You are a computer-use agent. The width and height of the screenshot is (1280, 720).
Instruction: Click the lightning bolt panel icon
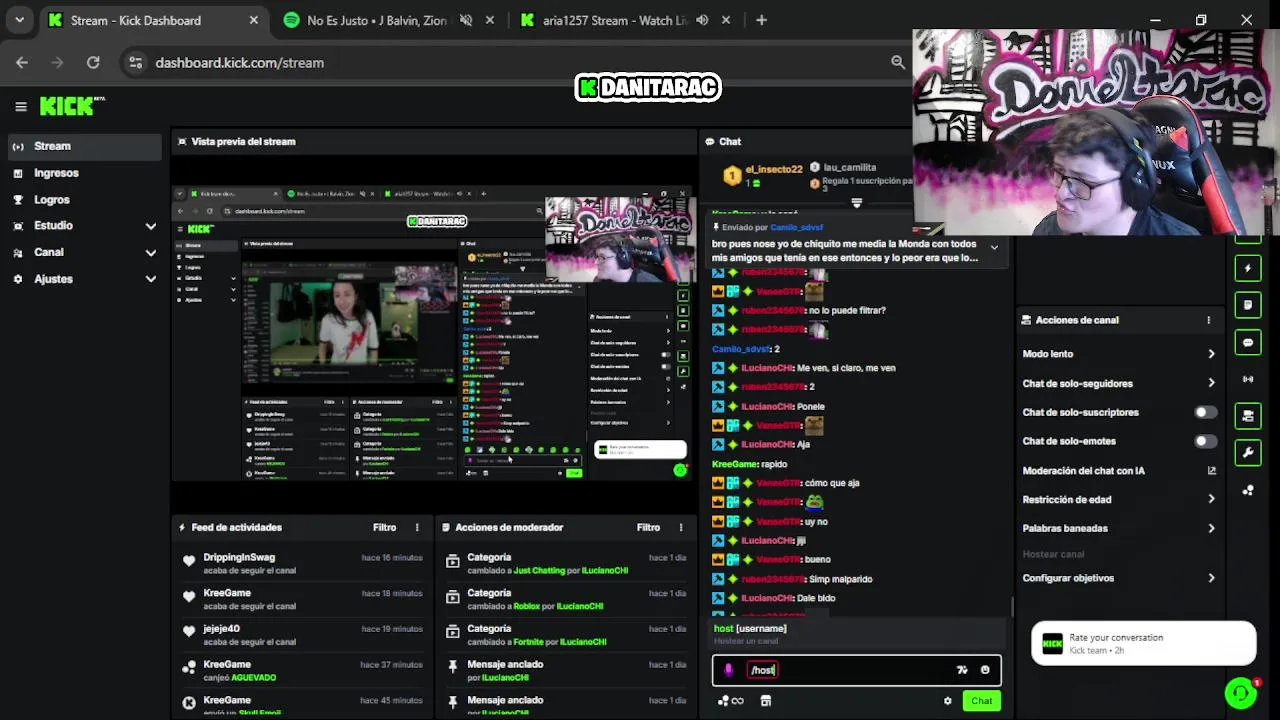(x=1248, y=268)
